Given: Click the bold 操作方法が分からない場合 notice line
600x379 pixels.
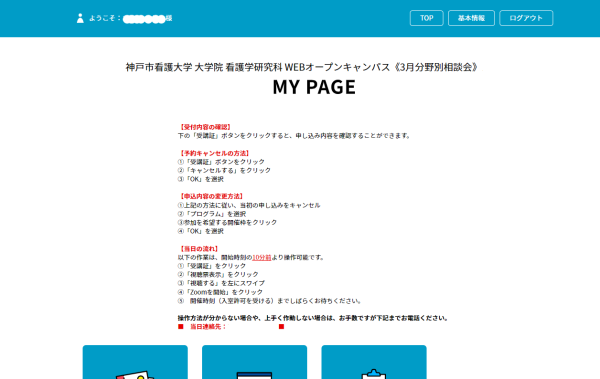Looking at the screenshot, I should coord(313,318).
